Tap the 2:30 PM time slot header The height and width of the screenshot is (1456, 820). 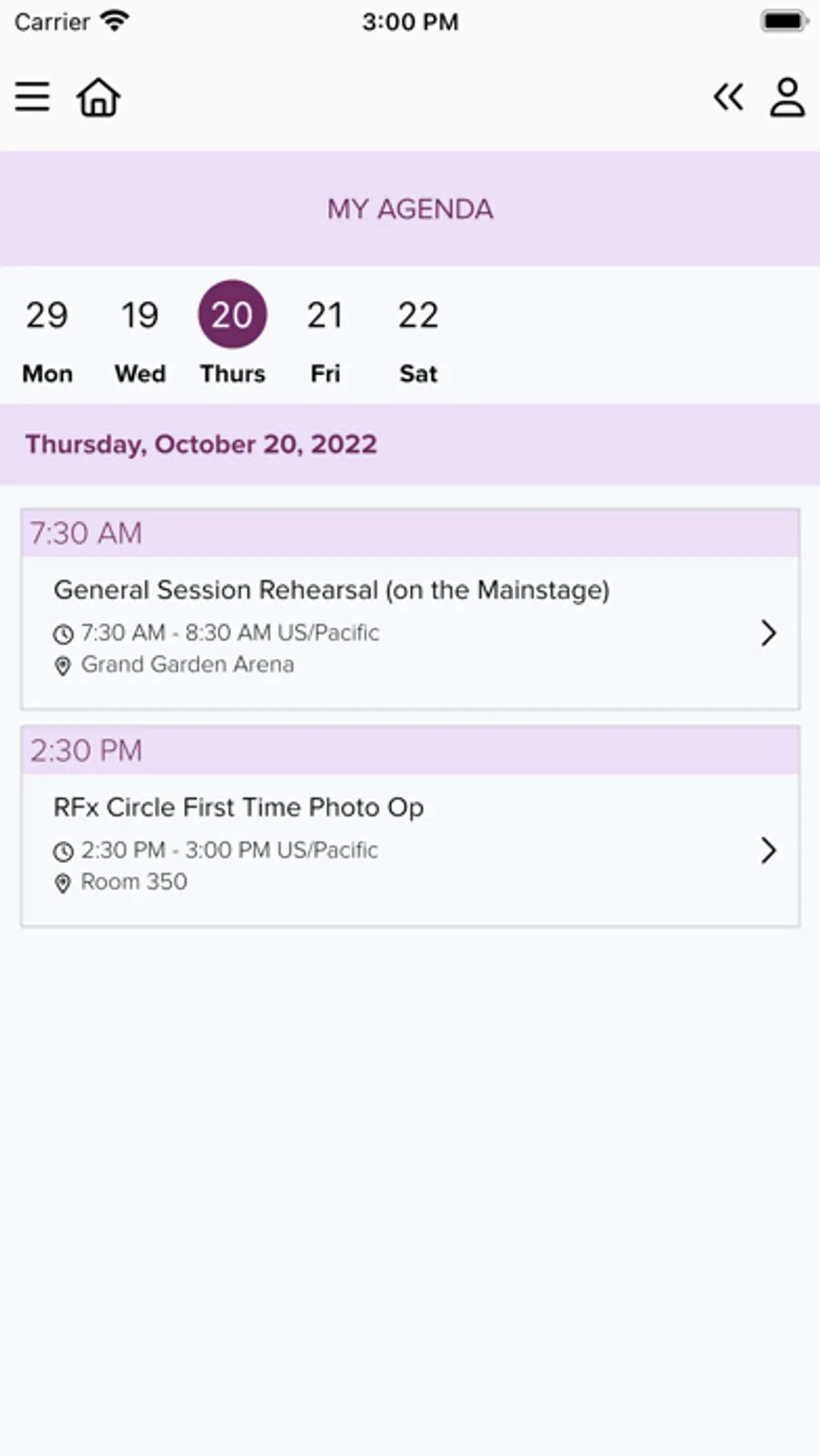(410, 751)
